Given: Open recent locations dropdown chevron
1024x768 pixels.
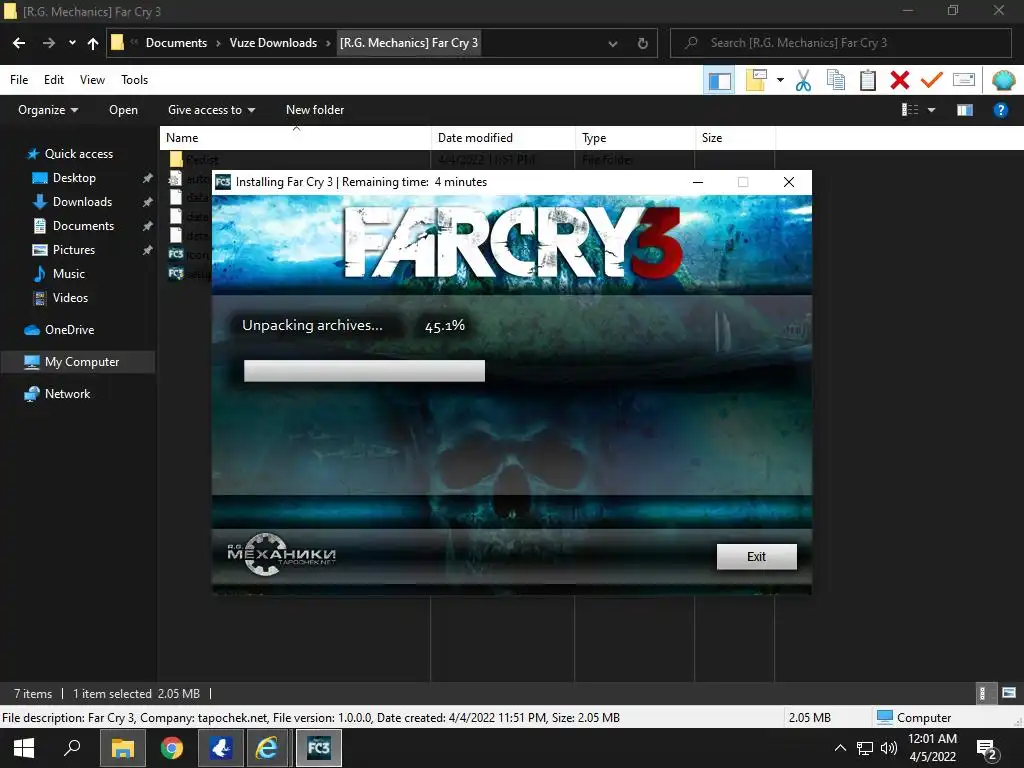Looking at the screenshot, I should tap(72, 43).
